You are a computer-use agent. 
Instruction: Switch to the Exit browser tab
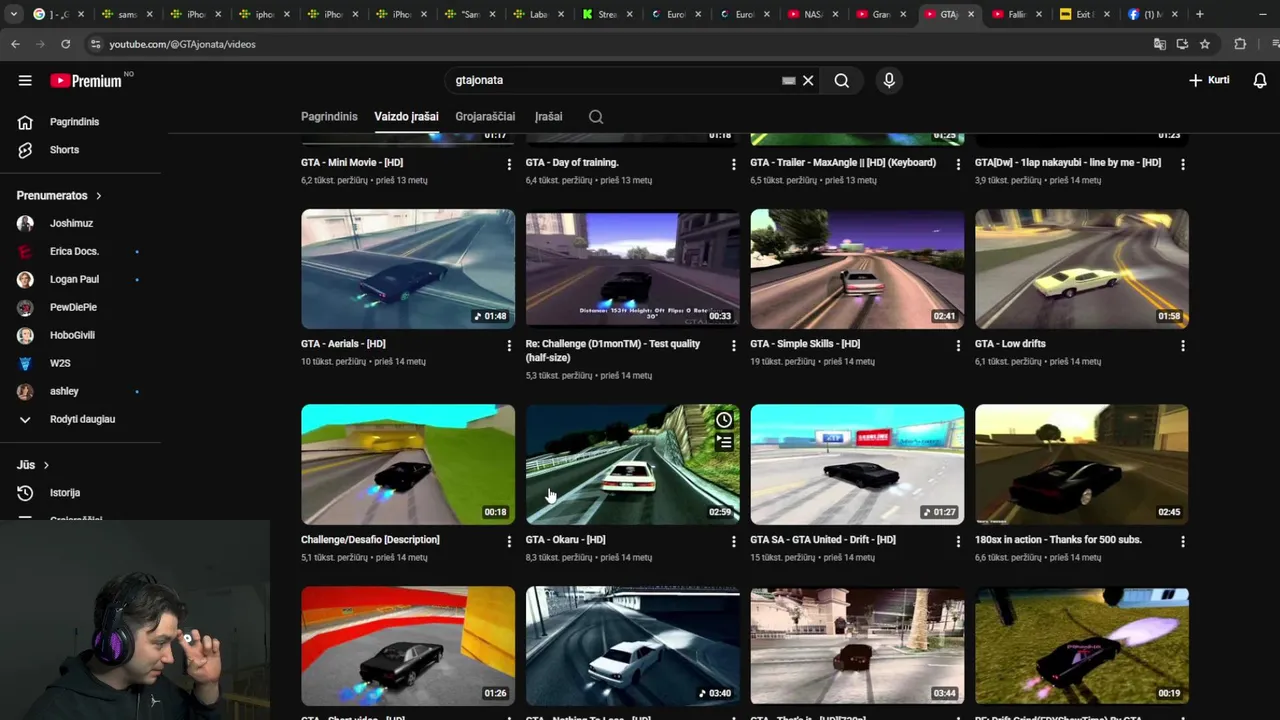tap(1084, 14)
